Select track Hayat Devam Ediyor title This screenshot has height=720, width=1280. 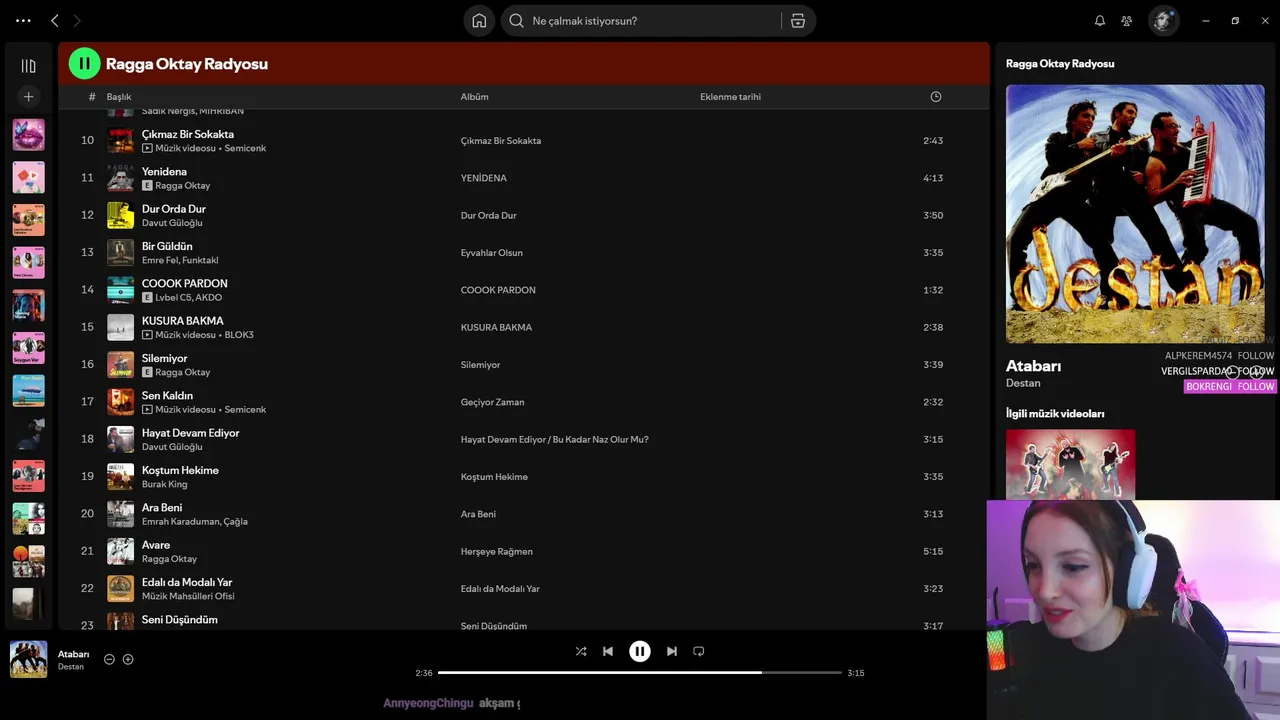coord(191,433)
